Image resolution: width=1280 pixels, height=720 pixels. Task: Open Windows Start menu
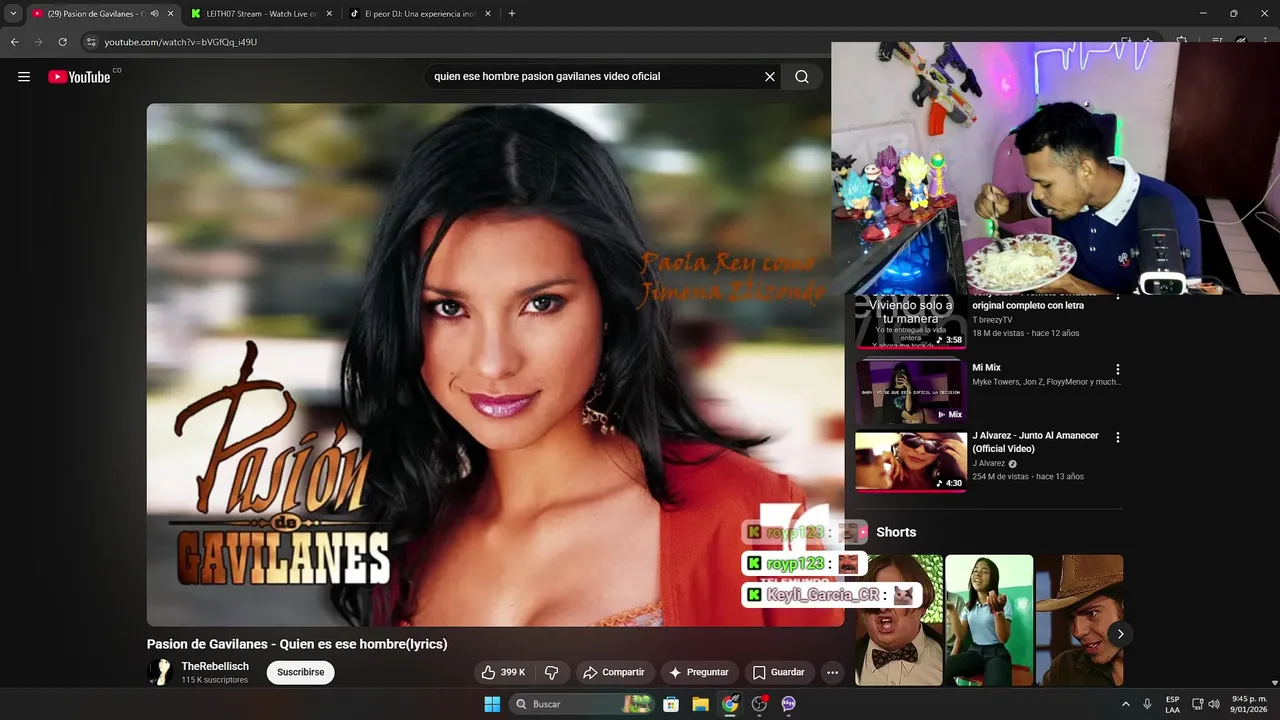click(x=492, y=704)
